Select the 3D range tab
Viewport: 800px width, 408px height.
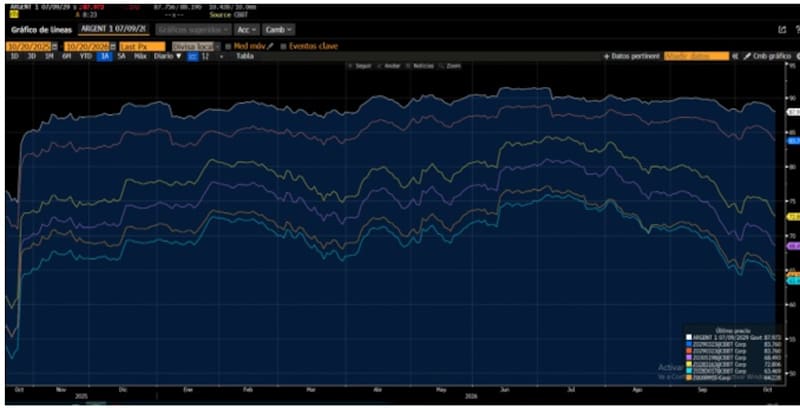(32, 56)
